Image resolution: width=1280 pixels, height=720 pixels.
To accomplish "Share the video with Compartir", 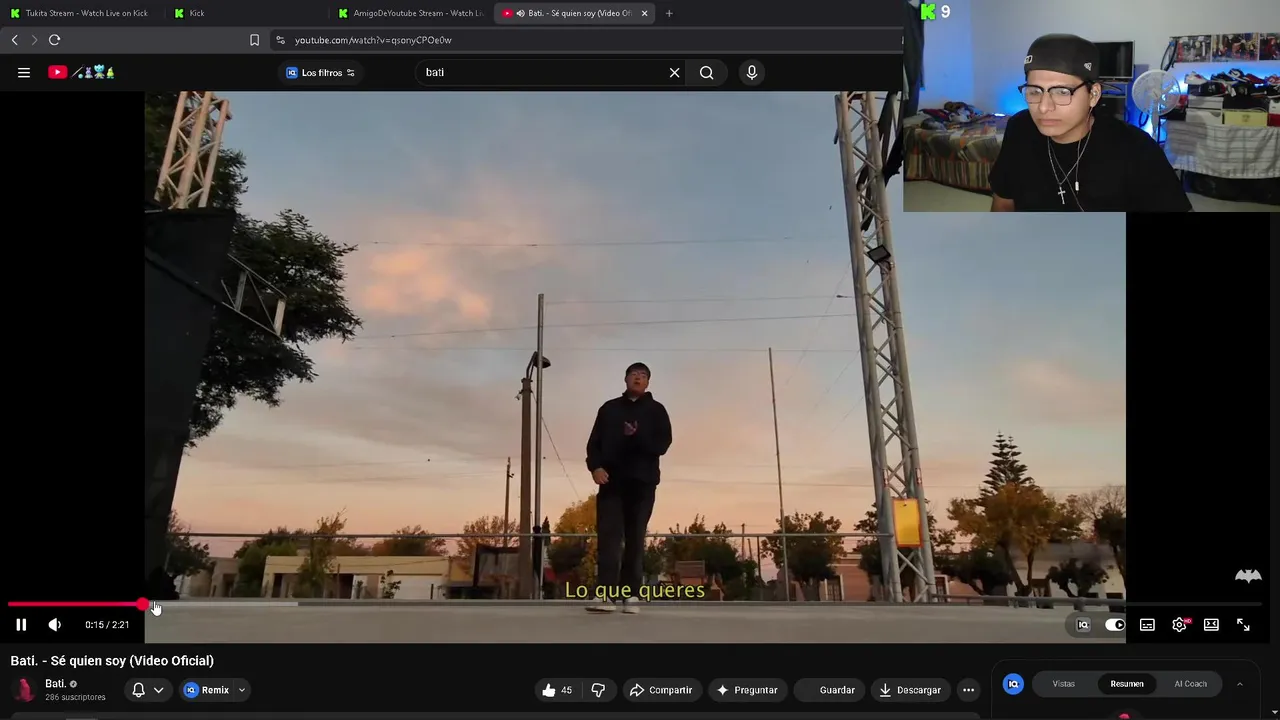I will coord(661,690).
